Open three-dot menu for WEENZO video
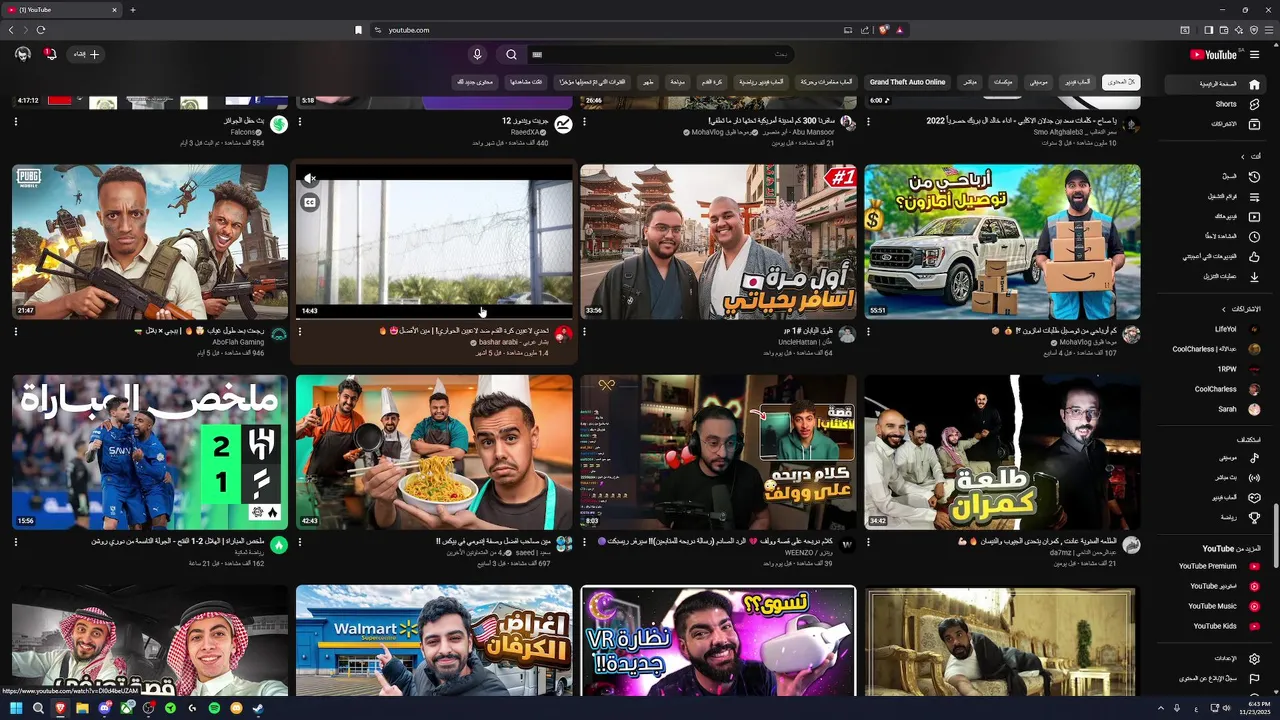 (x=584, y=541)
